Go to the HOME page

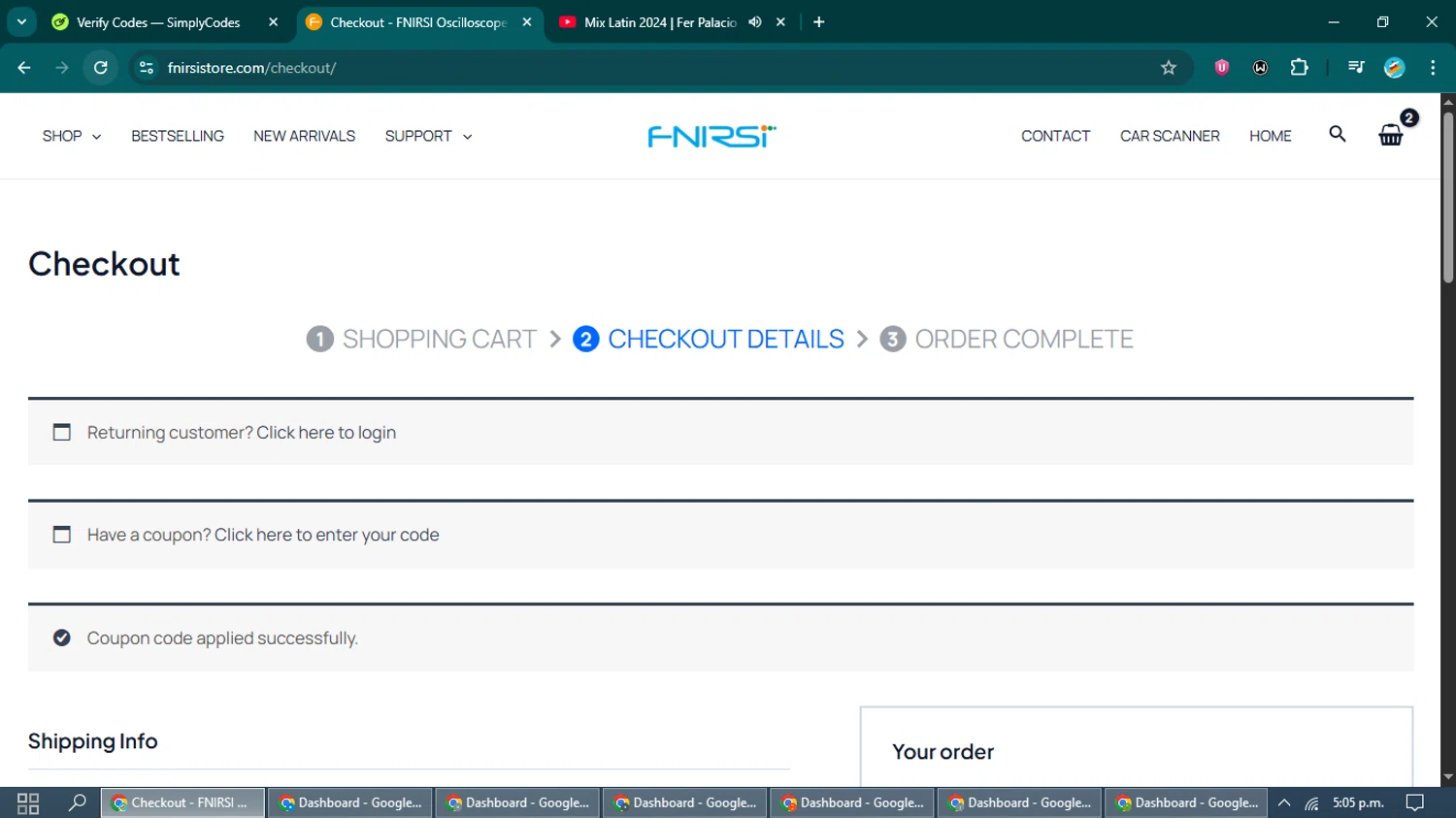tap(1270, 136)
